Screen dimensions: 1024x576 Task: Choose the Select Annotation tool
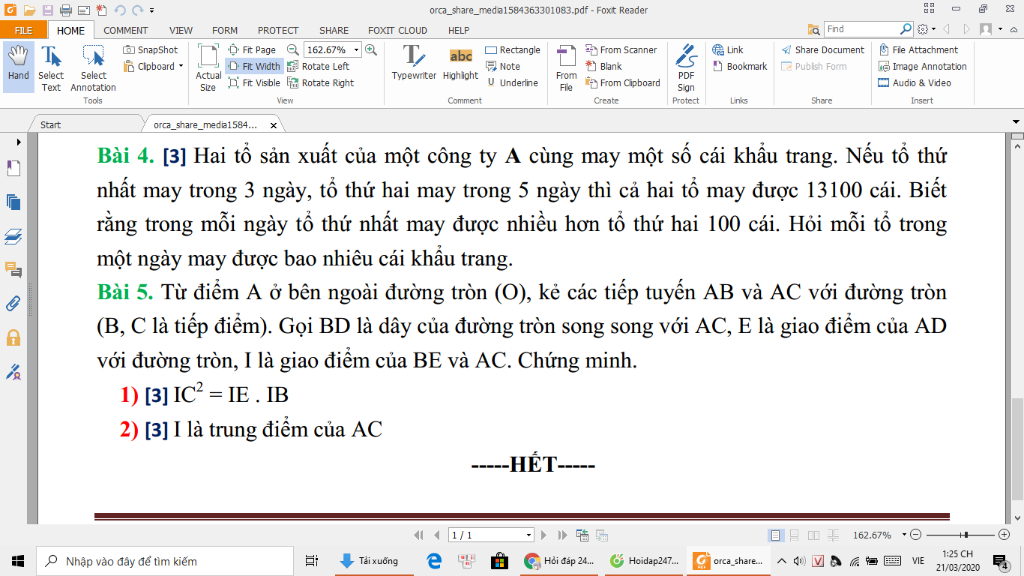(x=93, y=68)
